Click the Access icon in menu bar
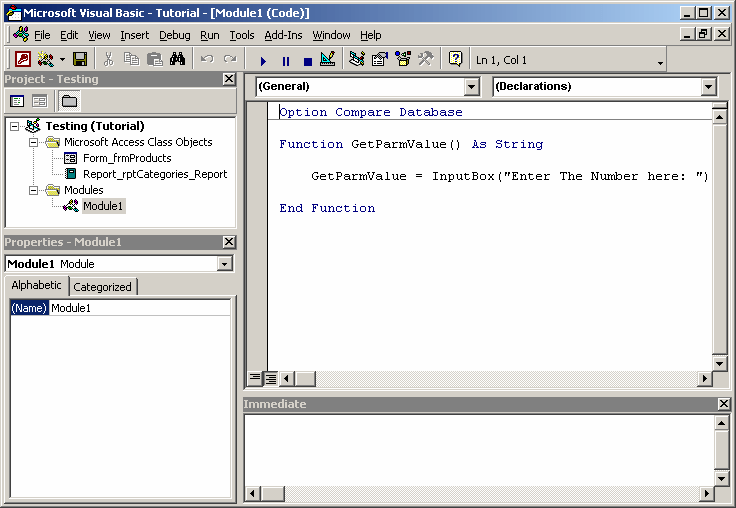The height and width of the screenshot is (508, 736). click(x=21, y=34)
